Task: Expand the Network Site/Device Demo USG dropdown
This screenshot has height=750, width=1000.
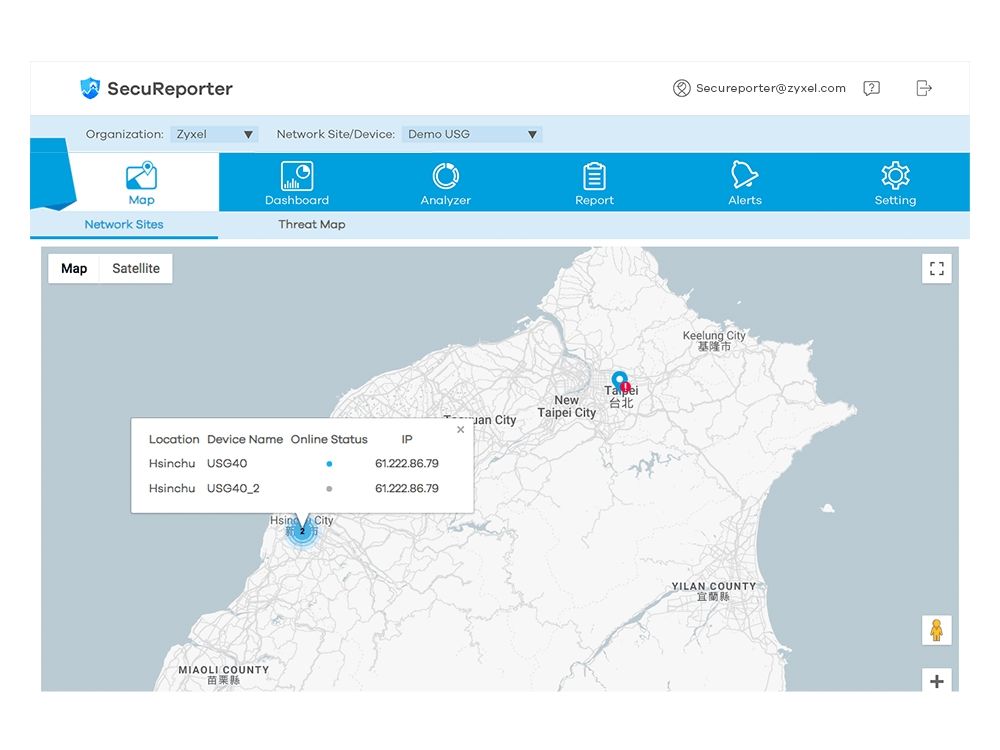Action: tap(472, 135)
